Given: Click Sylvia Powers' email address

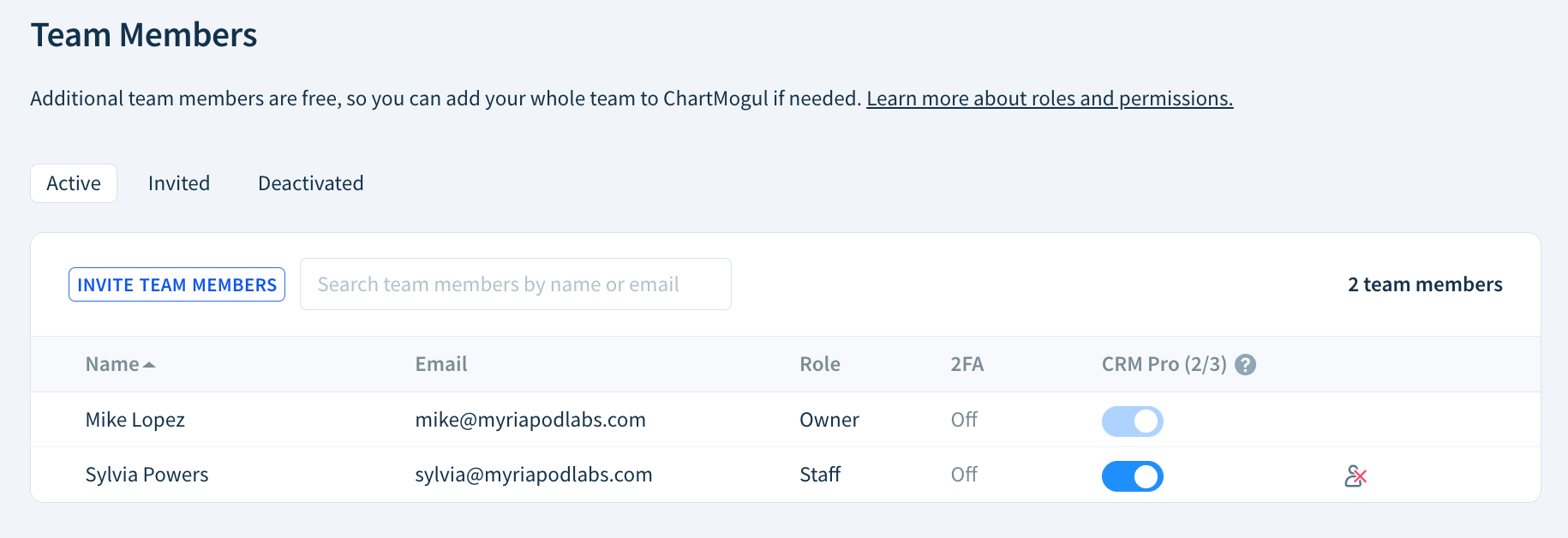Looking at the screenshot, I should (x=533, y=474).
